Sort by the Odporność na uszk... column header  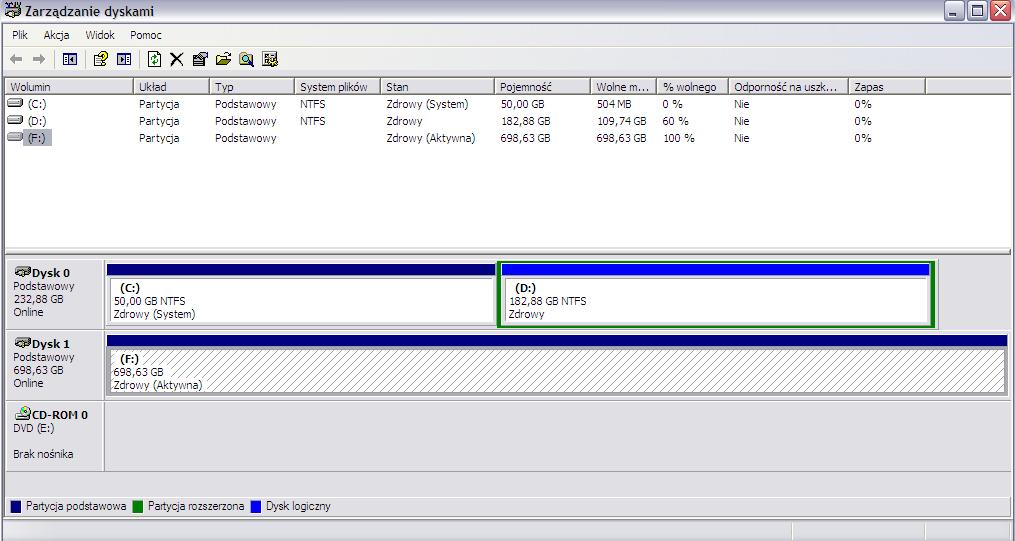(x=788, y=86)
